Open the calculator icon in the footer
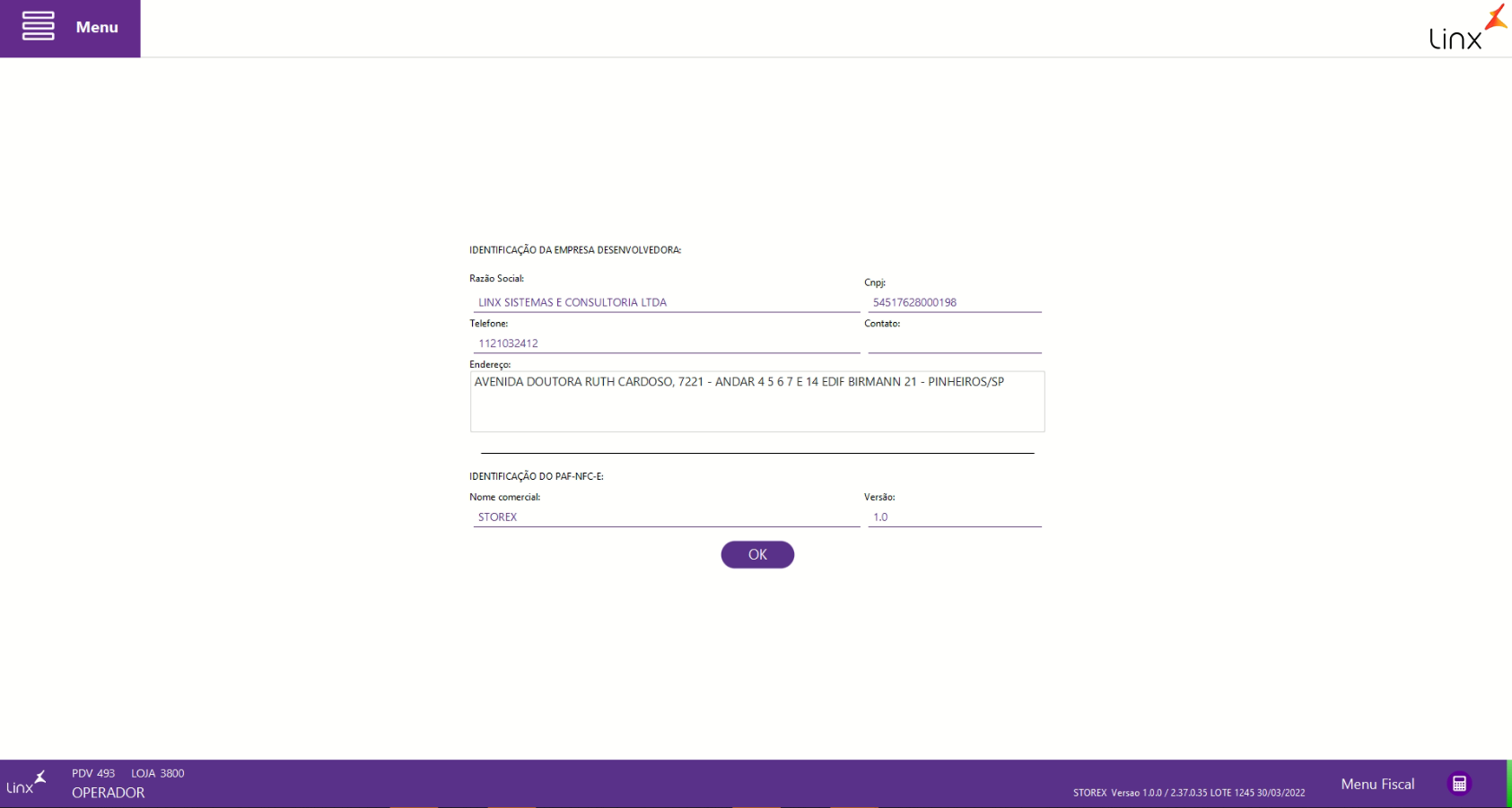Image resolution: width=1512 pixels, height=808 pixels. coord(1459,784)
